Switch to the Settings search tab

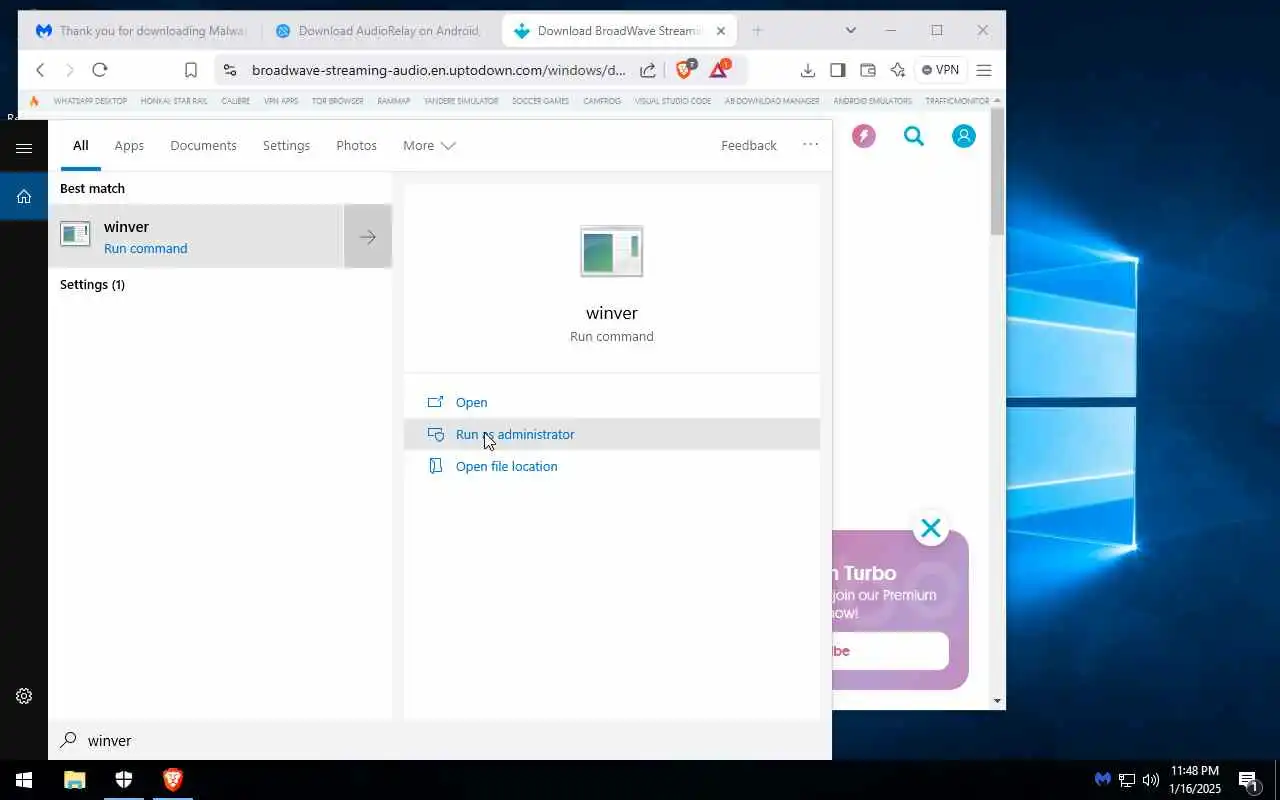click(x=286, y=145)
